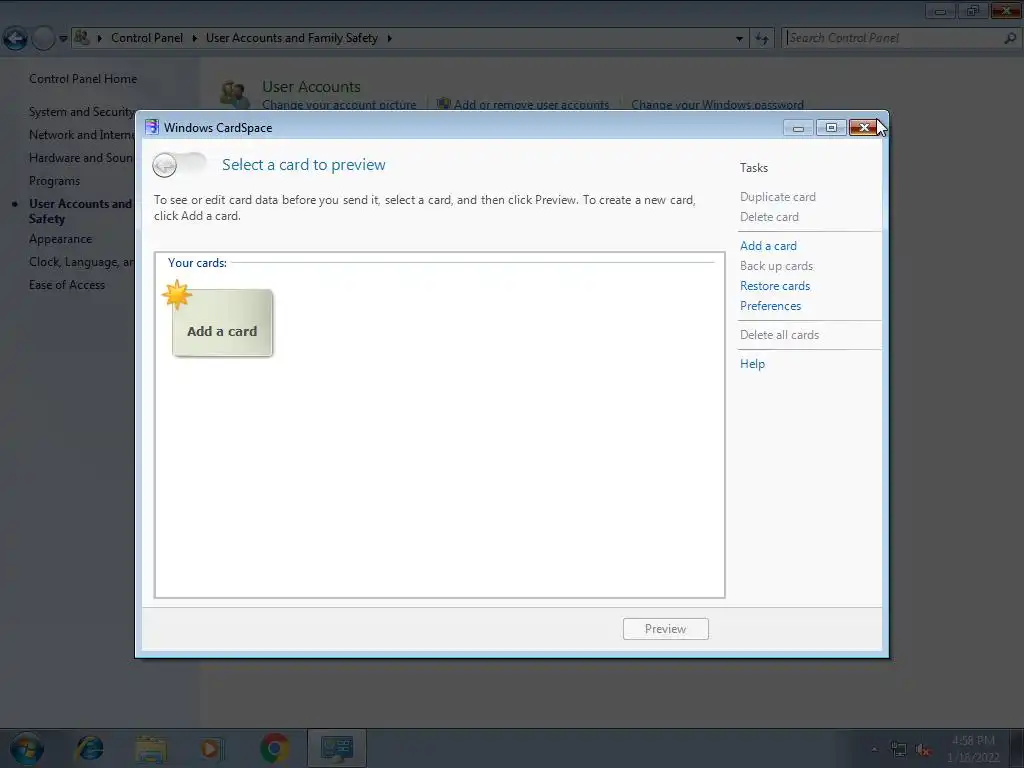This screenshot has width=1024, height=768.
Task: Click Control Panel forward navigation button
Action: click(x=43, y=39)
